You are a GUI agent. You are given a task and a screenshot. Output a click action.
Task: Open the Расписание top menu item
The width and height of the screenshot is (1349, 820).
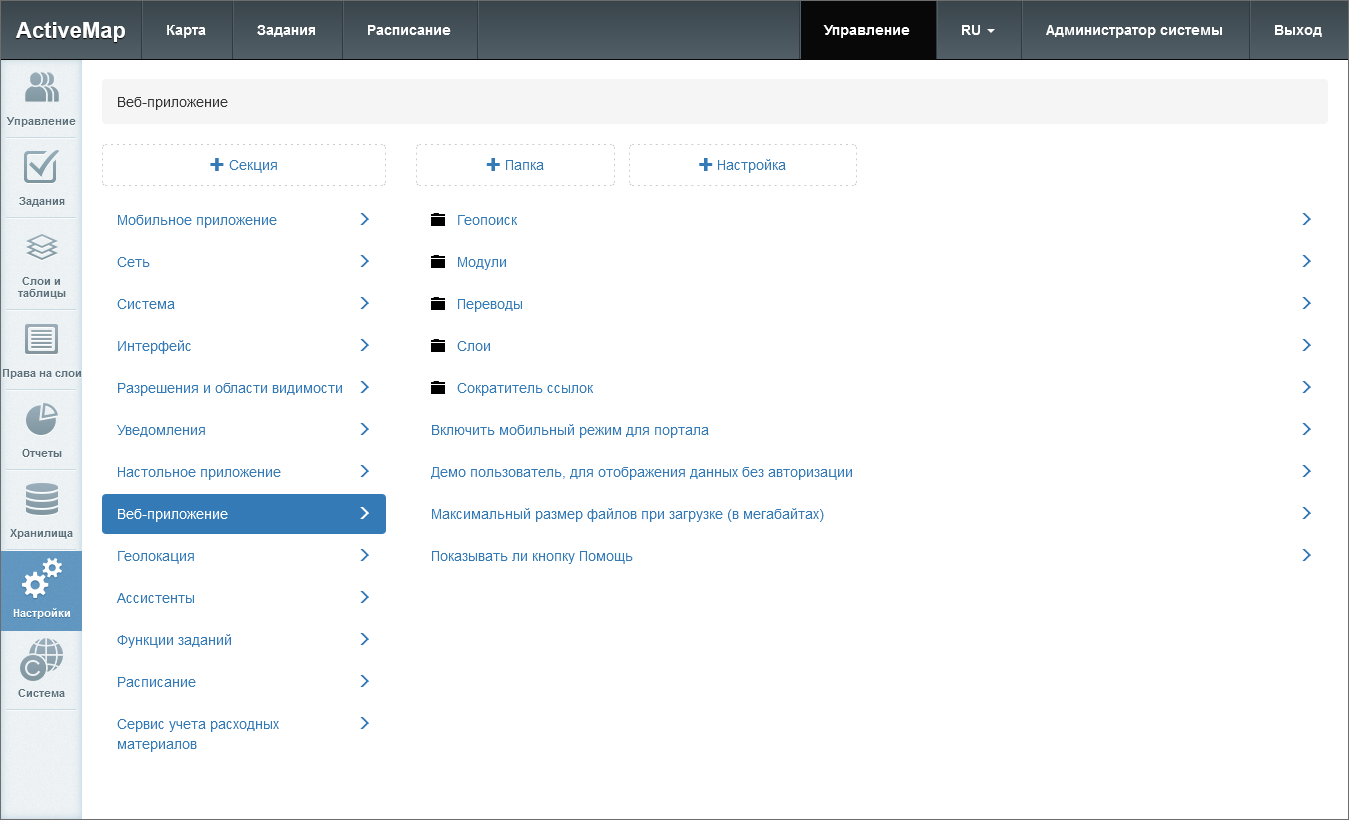click(x=408, y=30)
